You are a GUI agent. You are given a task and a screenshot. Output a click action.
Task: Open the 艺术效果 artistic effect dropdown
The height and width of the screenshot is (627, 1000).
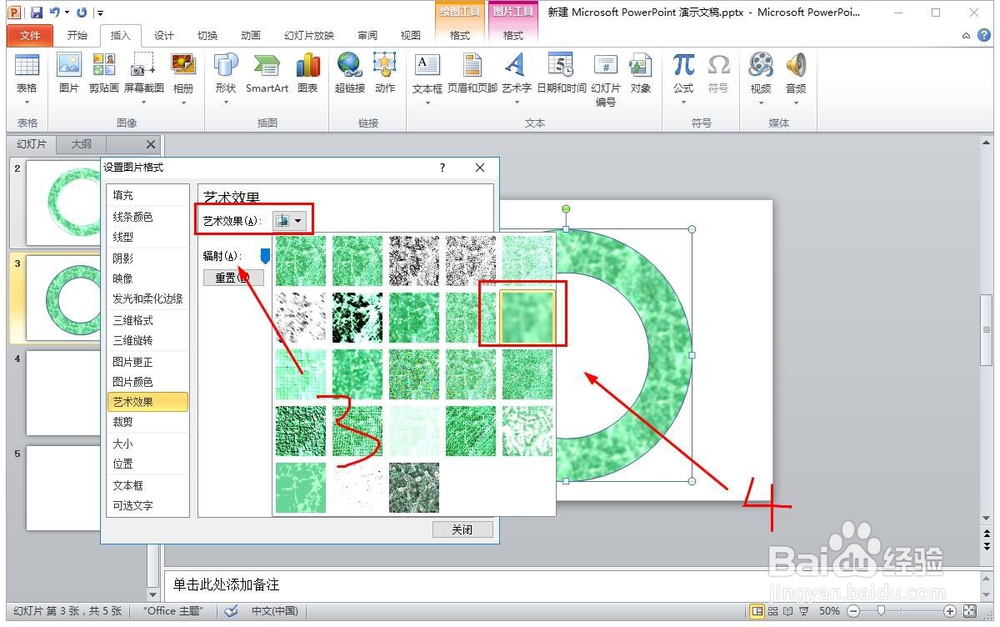290,218
